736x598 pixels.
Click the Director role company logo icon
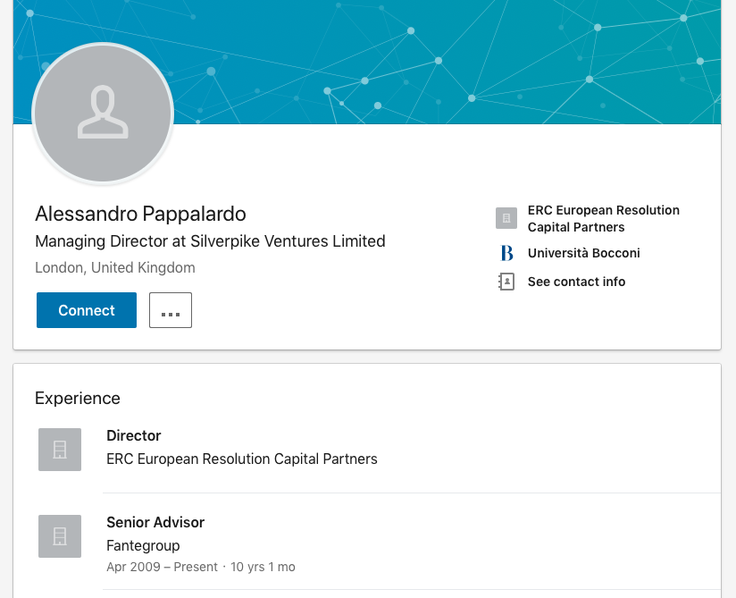point(60,449)
